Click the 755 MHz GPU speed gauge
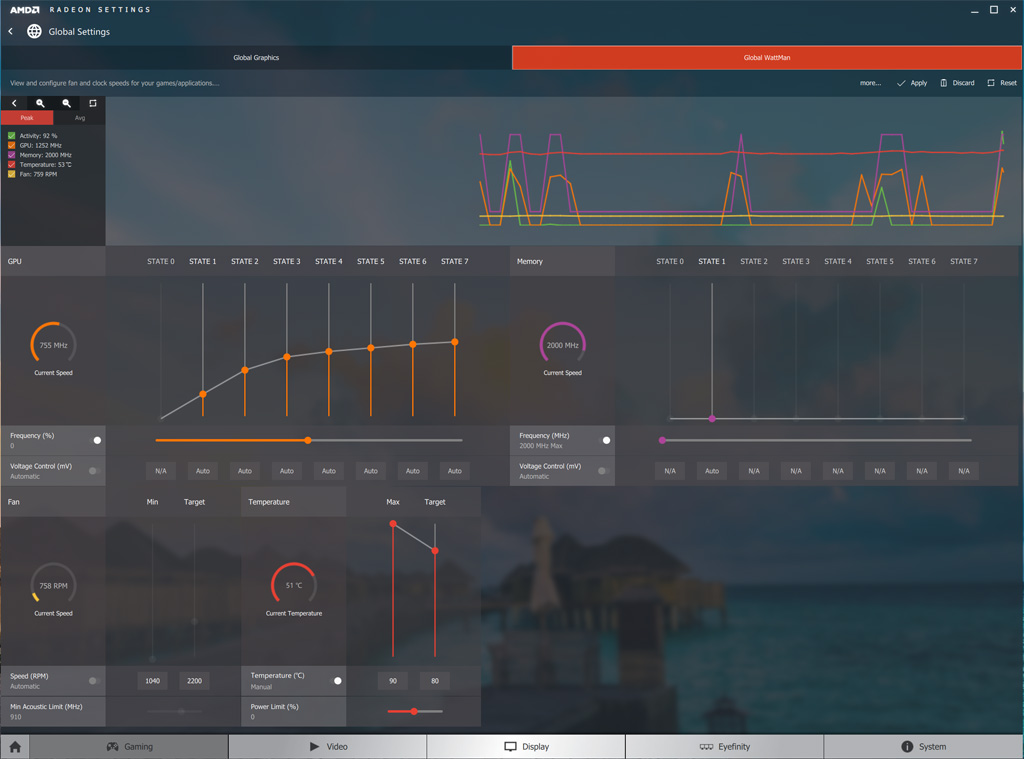 click(54, 345)
